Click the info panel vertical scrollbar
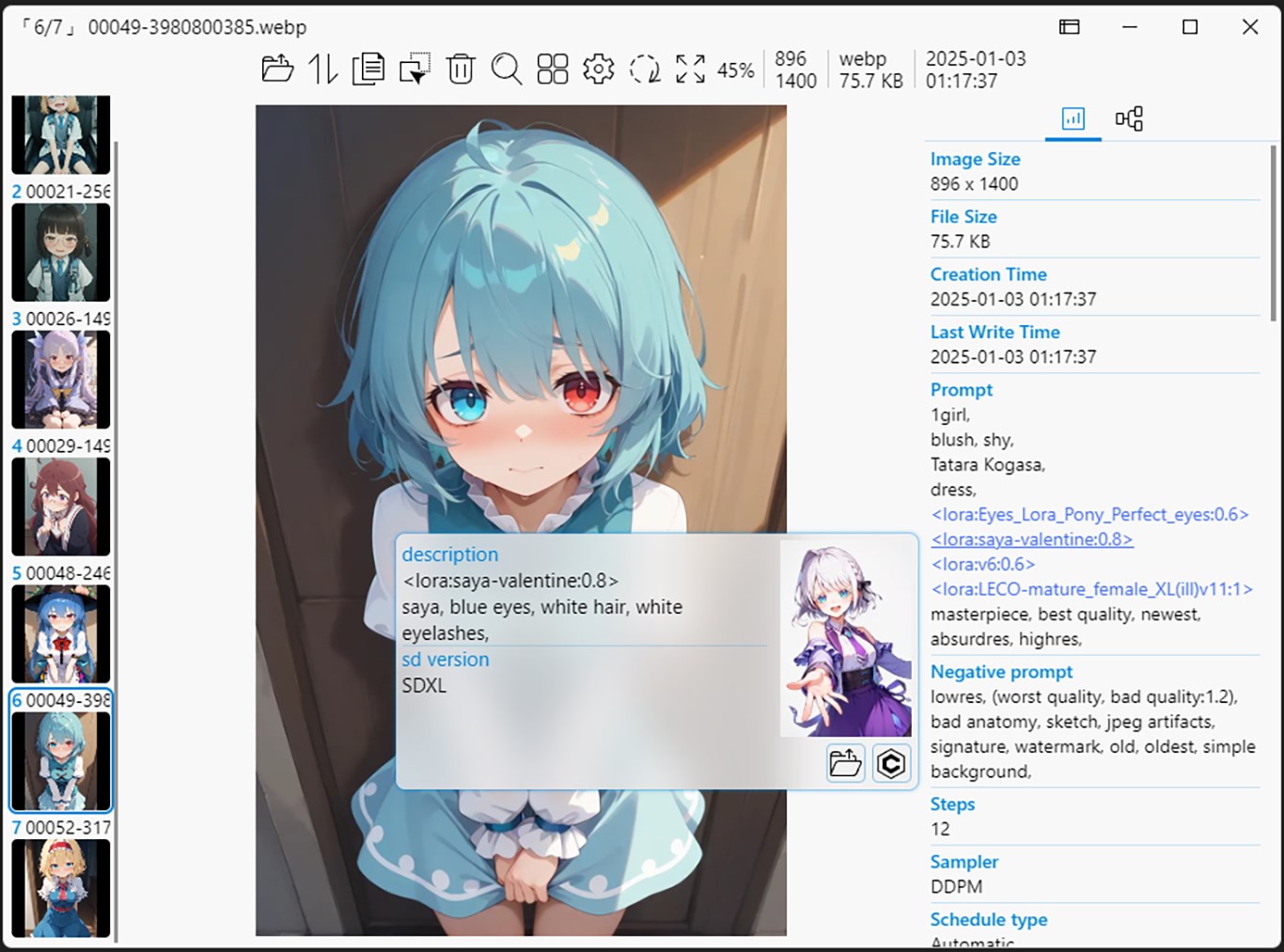Image resolution: width=1284 pixels, height=952 pixels. [1274, 233]
